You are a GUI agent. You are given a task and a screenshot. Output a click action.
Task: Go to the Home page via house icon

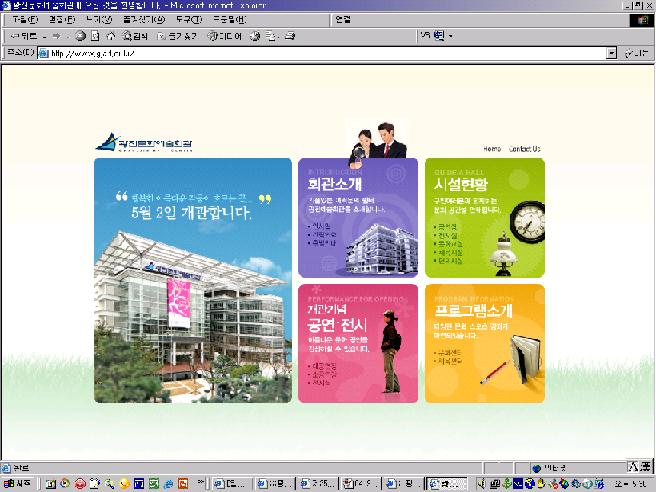pos(110,36)
